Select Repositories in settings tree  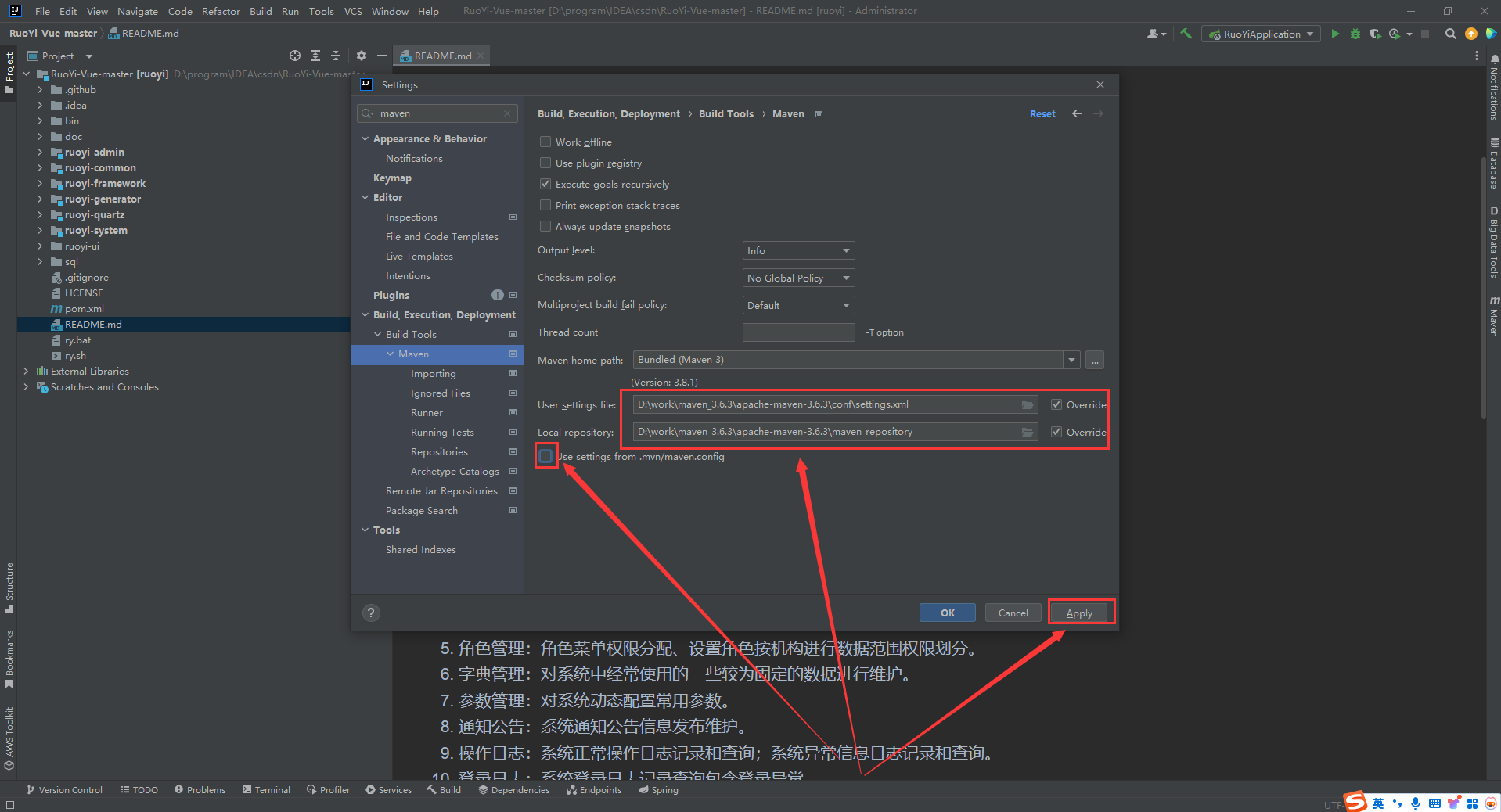(439, 451)
